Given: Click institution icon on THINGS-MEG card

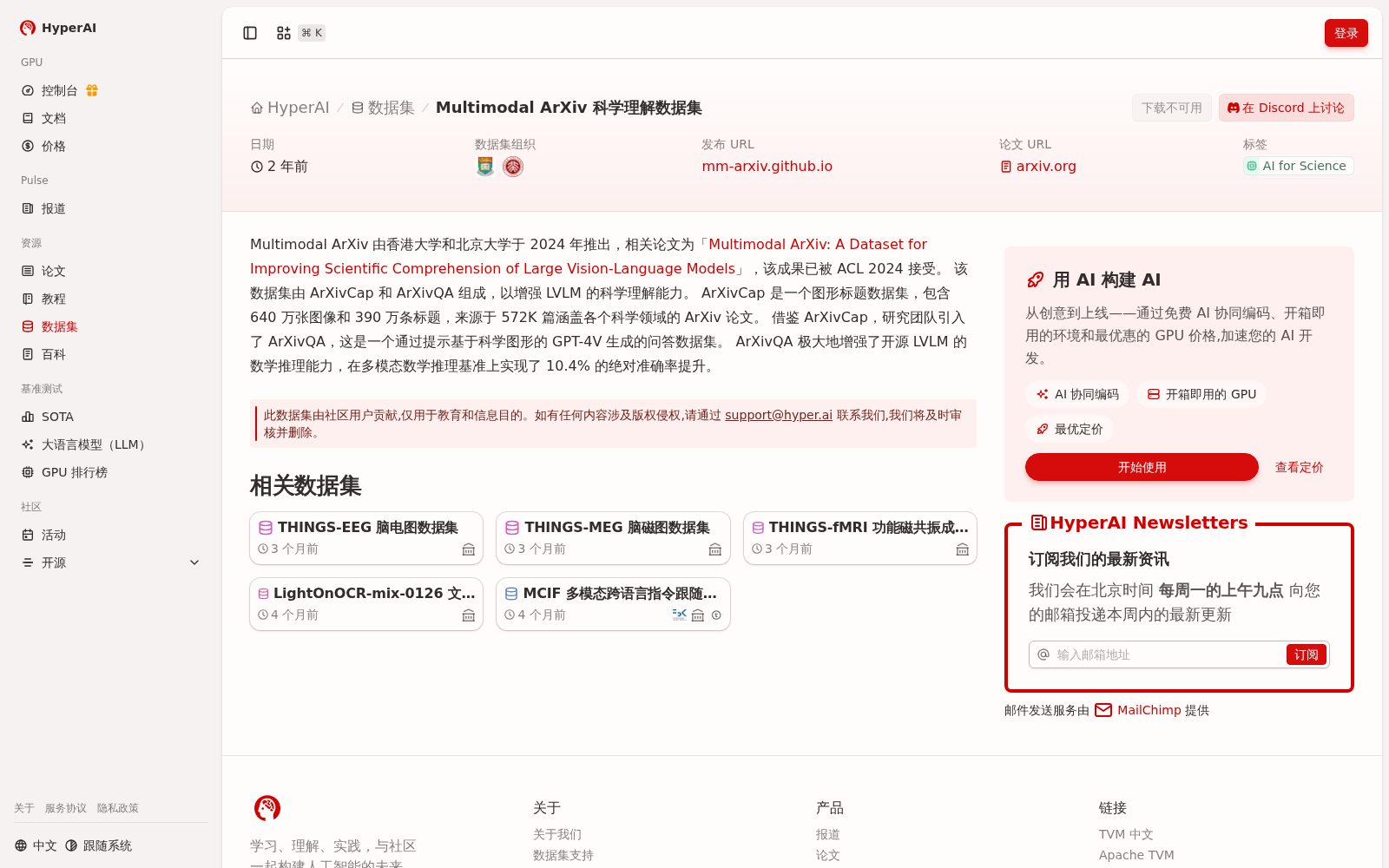Looking at the screenshot, I should pos(715,549).
